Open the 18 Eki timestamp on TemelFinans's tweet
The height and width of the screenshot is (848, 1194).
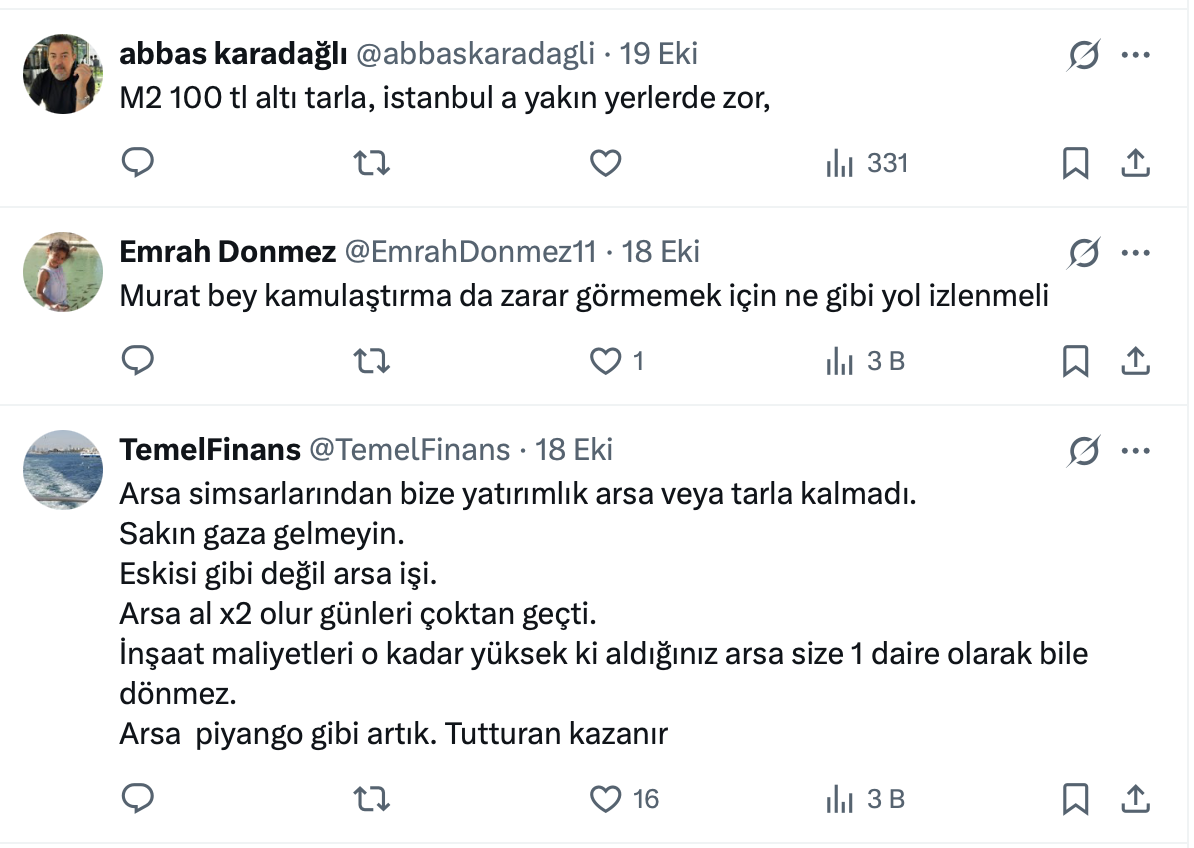point(575,450)
